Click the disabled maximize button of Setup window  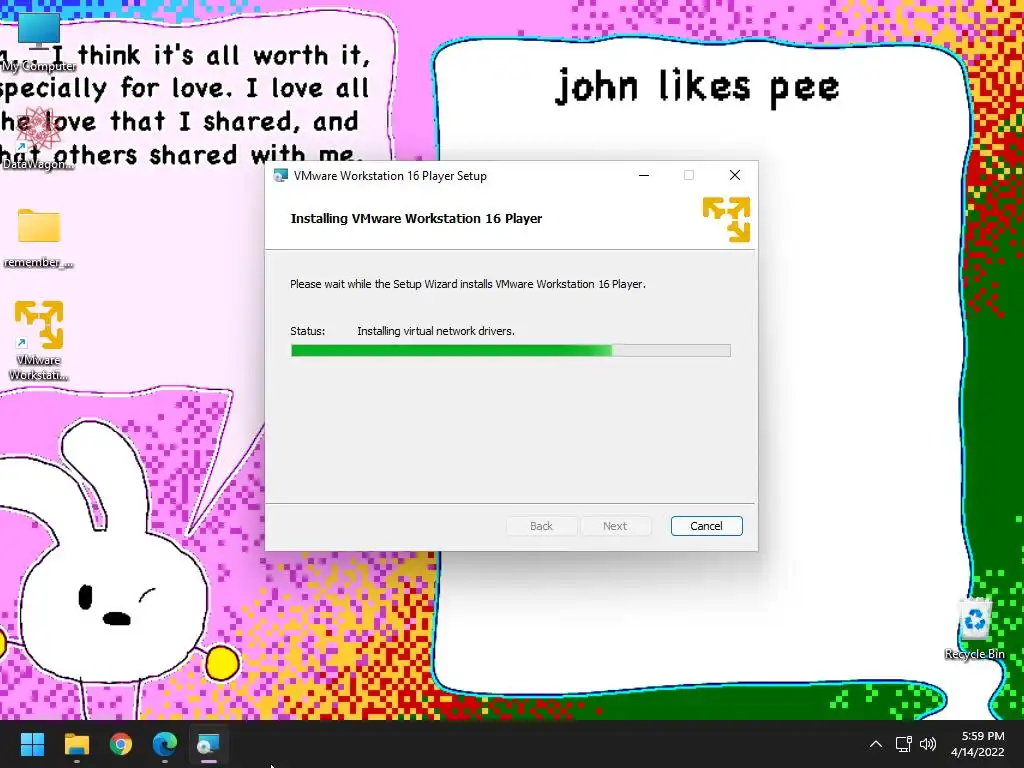689,175
